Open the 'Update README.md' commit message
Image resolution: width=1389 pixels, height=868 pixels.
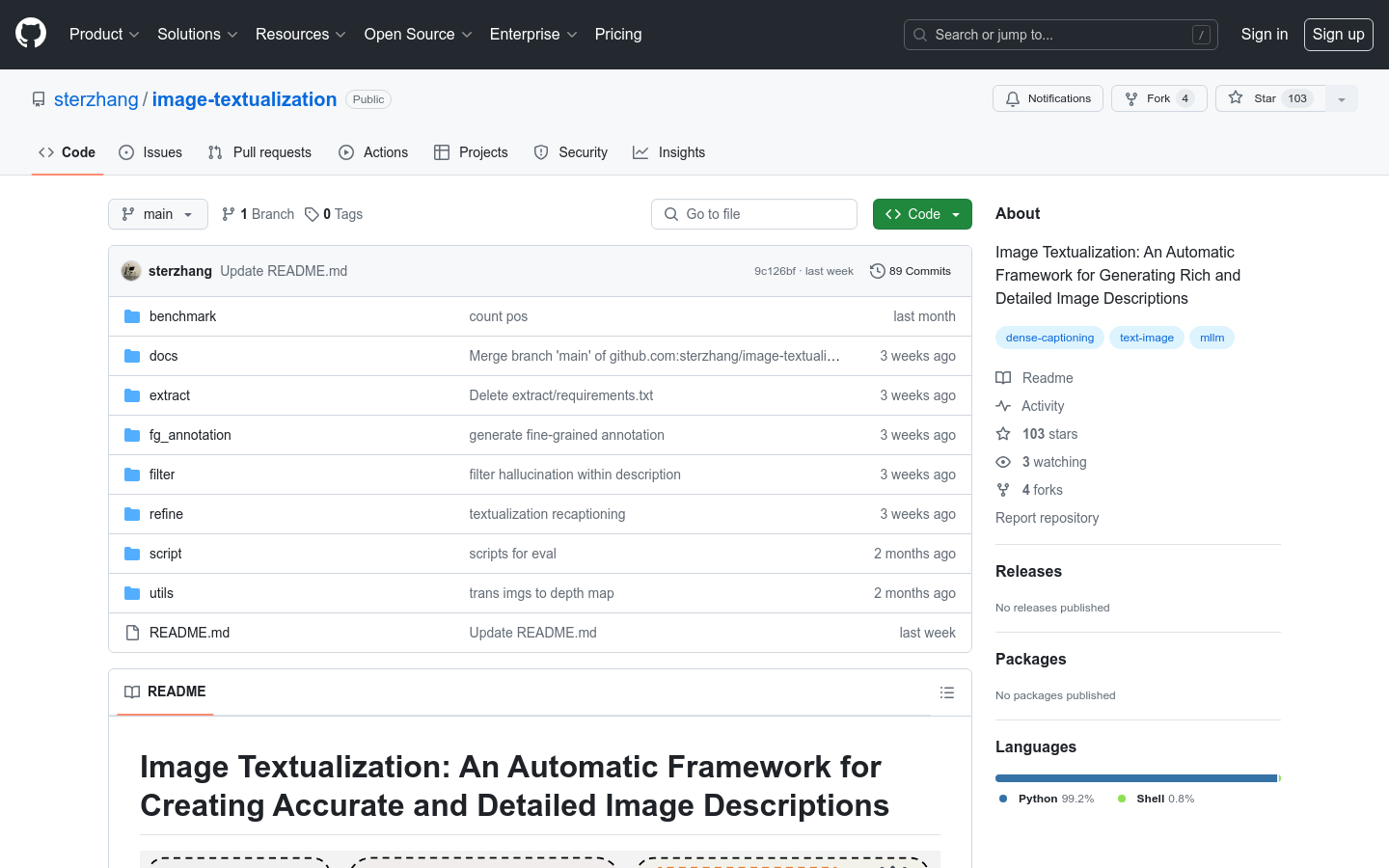[x=284, y=271]
